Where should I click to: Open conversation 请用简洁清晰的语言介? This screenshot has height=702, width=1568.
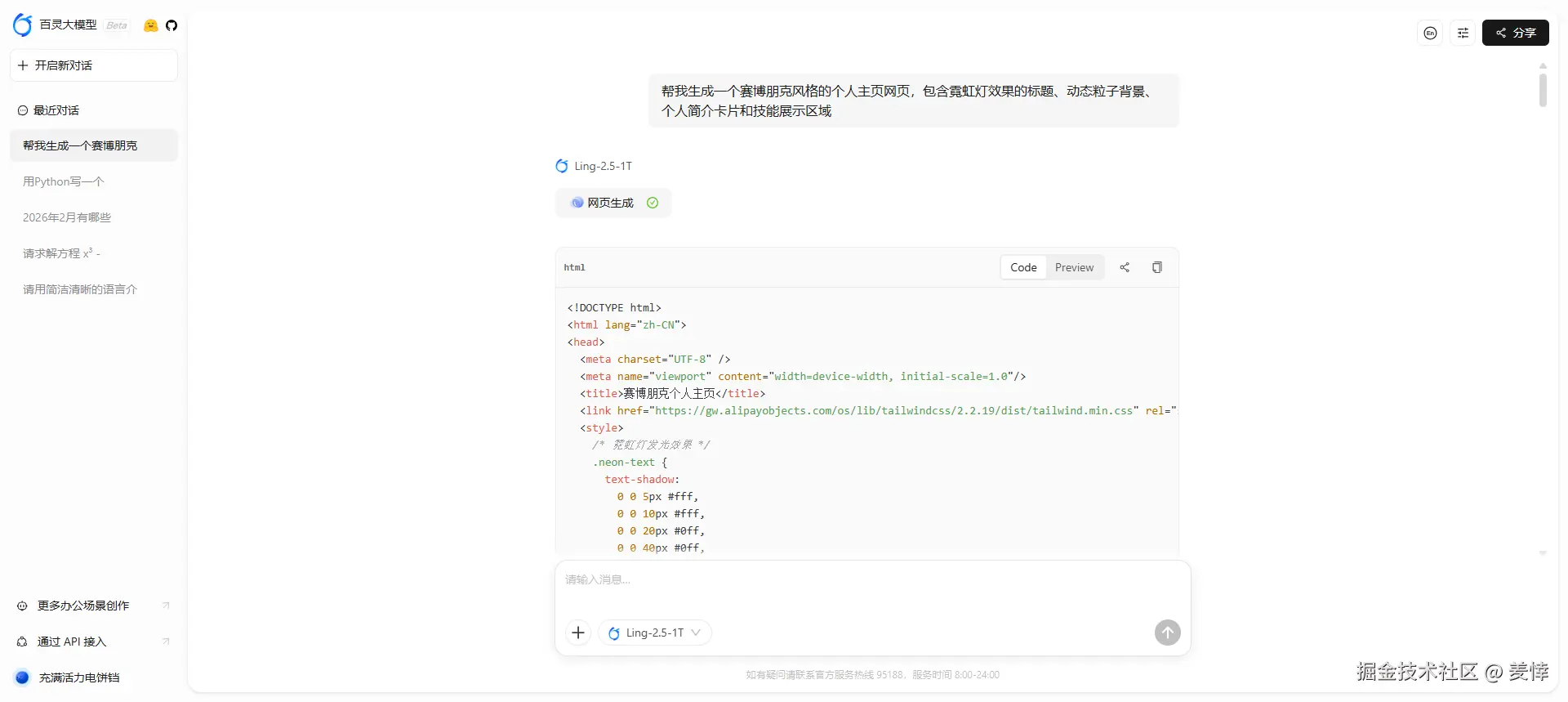point(94,289)
